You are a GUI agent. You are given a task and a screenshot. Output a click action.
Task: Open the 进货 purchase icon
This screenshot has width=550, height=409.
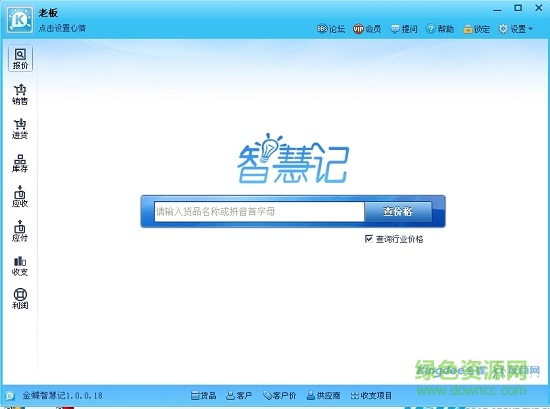pos(20,129)
